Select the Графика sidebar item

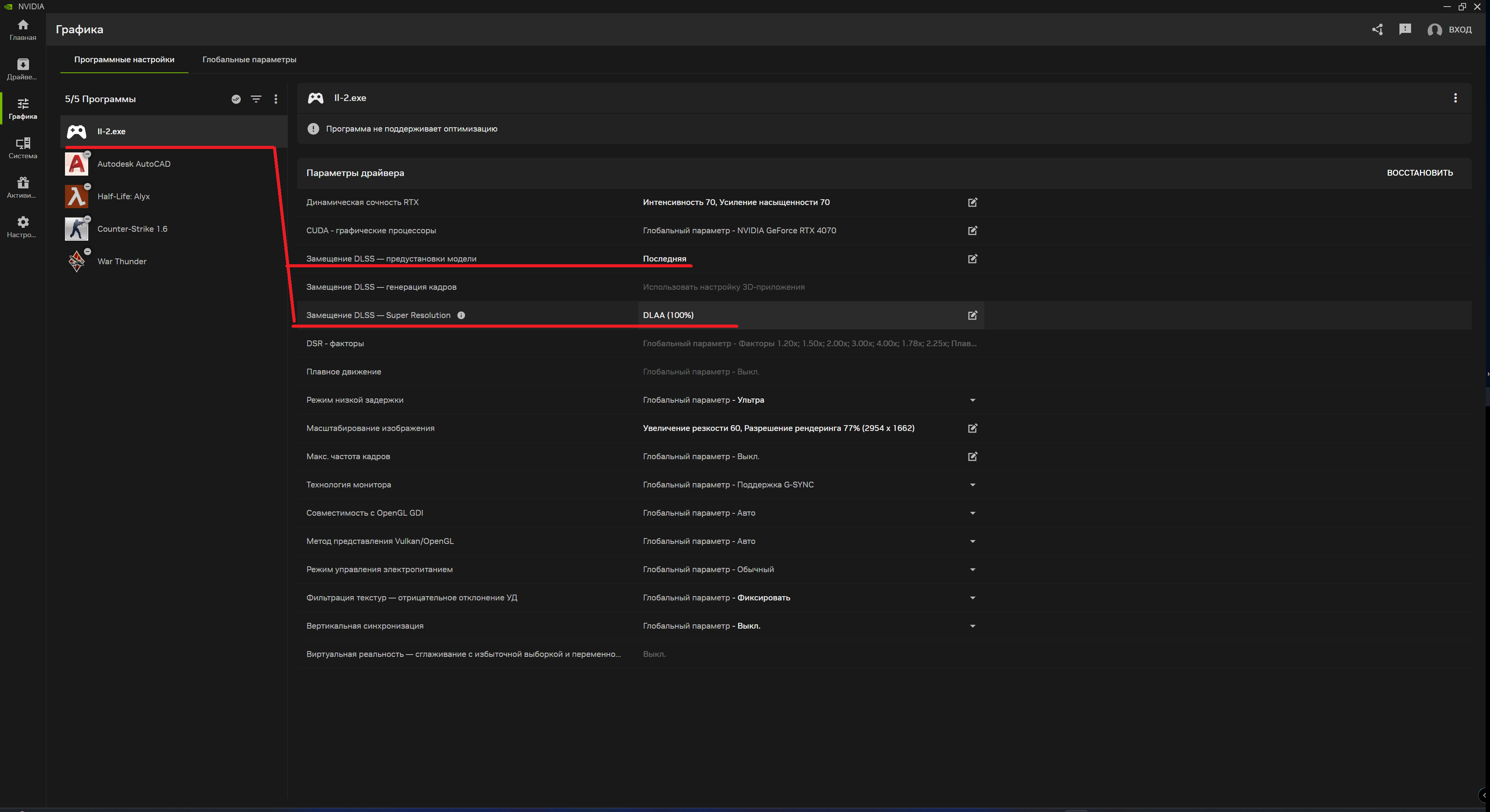pyautogui.click(x=22, y=109)
